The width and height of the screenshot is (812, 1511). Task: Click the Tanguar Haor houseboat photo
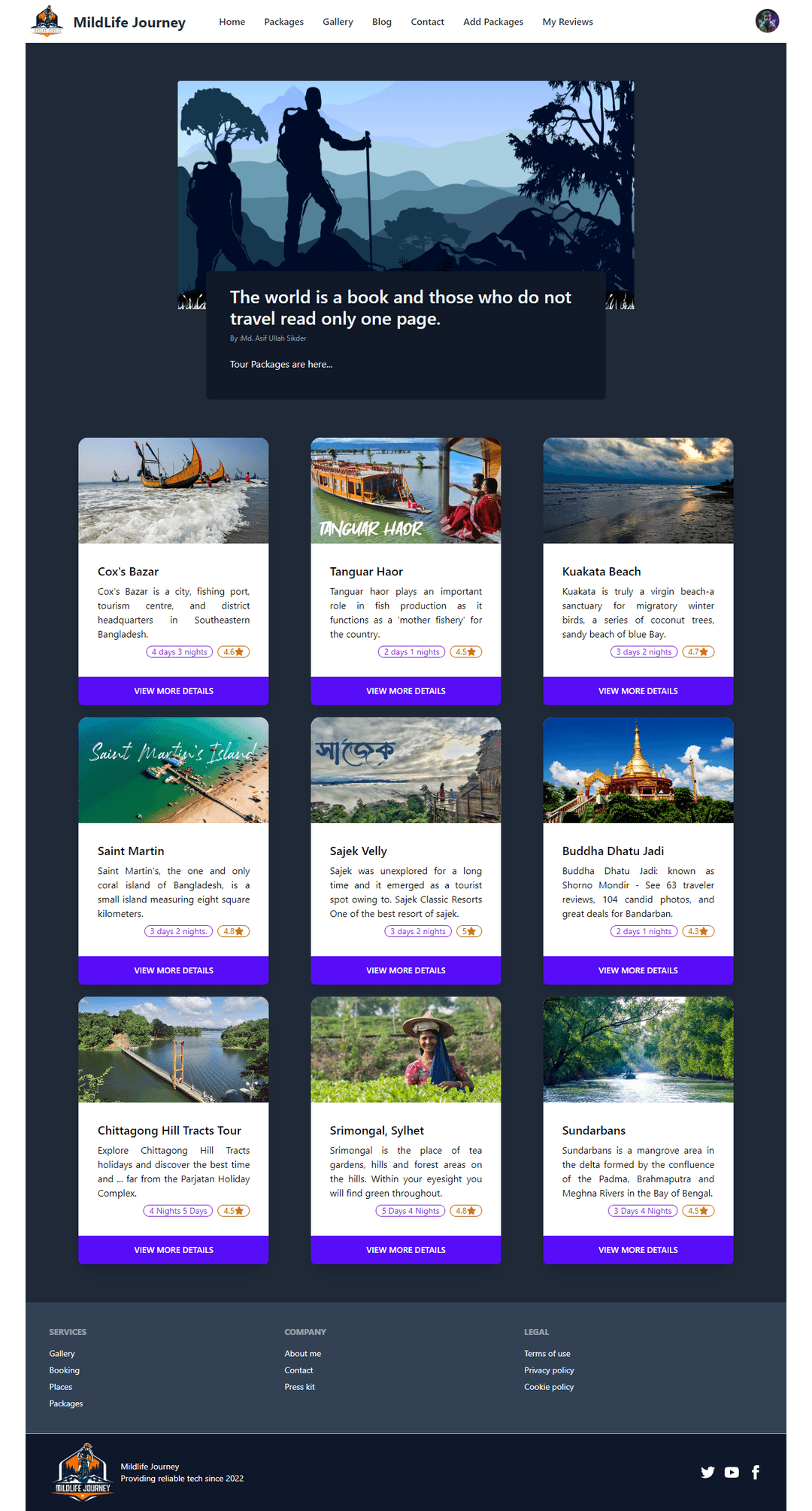click(x=406, y=490)
